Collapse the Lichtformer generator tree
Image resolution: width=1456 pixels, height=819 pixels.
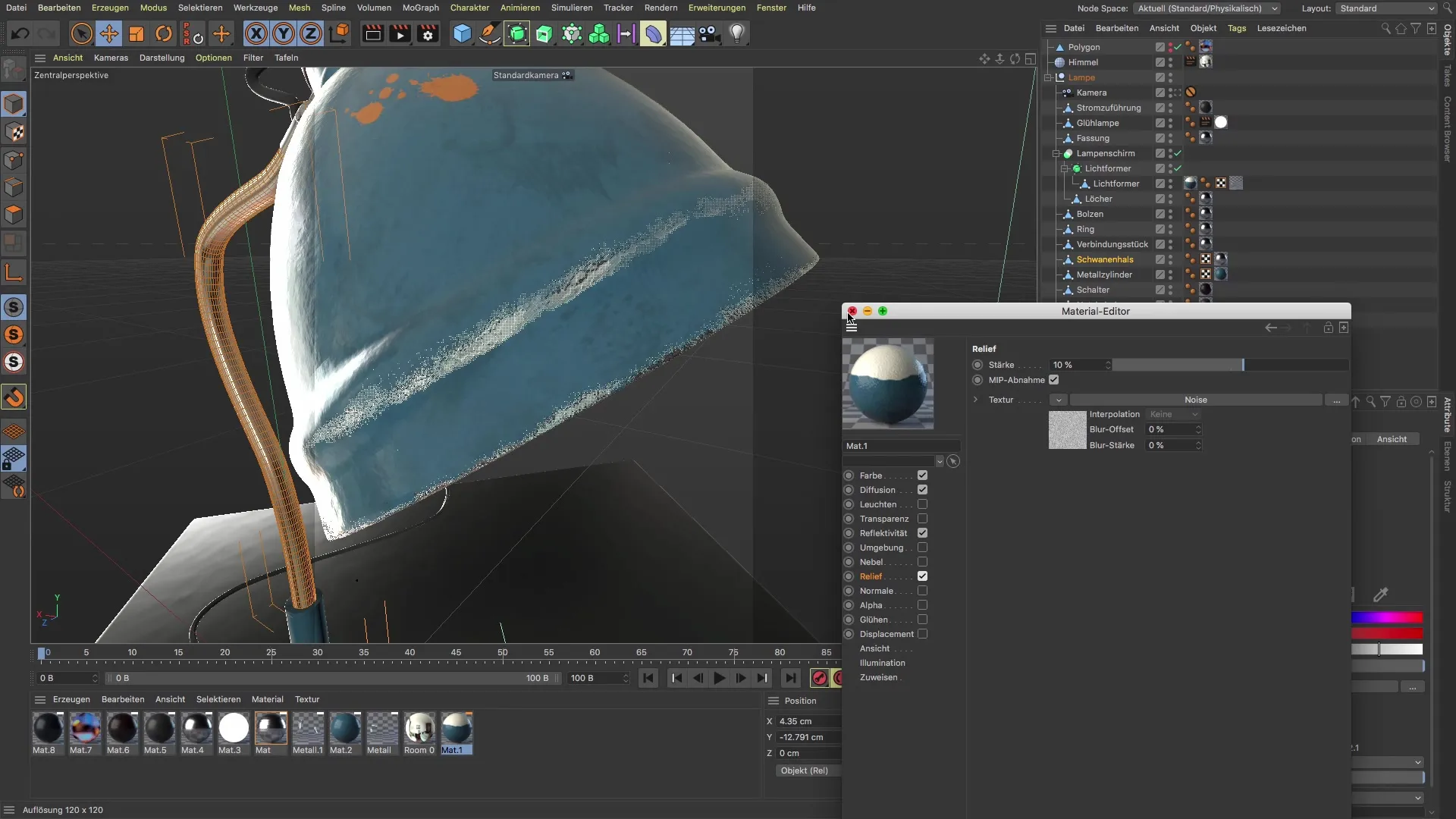[1064, 168]
